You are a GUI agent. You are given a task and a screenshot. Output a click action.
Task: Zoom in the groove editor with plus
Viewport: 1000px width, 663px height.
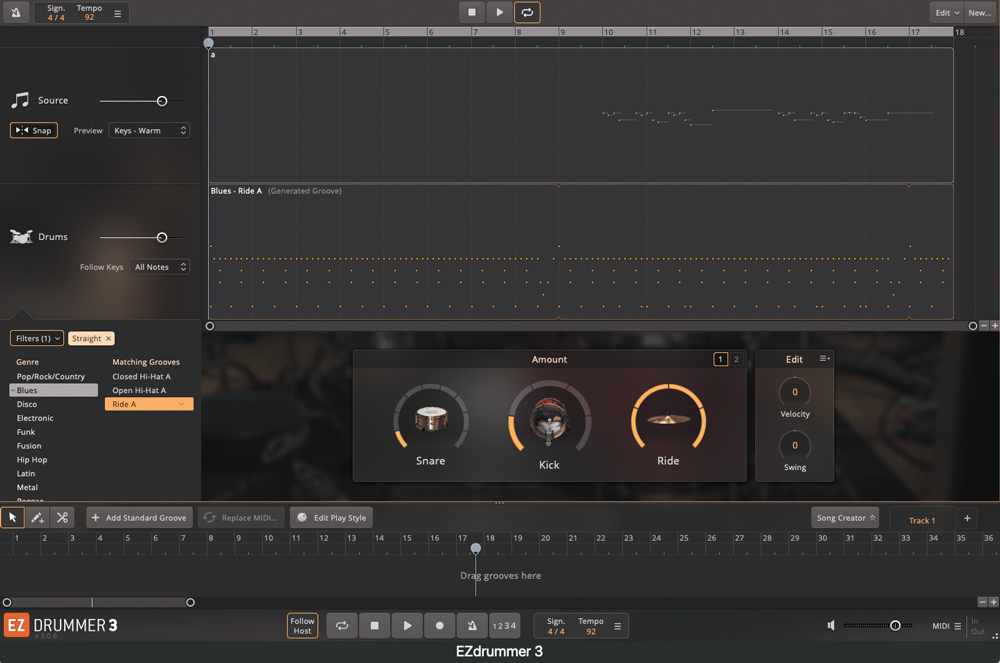click(994, 326)
